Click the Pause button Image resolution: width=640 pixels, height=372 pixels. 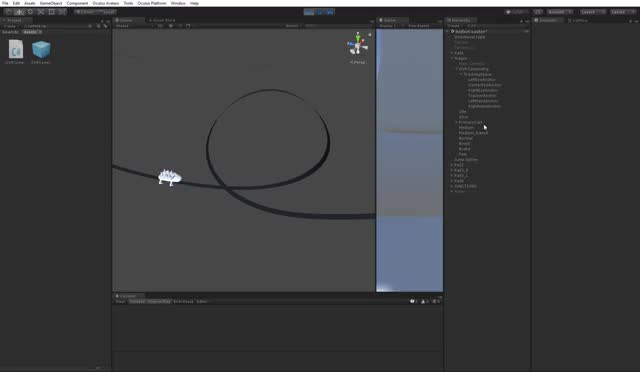click(320, 12)
